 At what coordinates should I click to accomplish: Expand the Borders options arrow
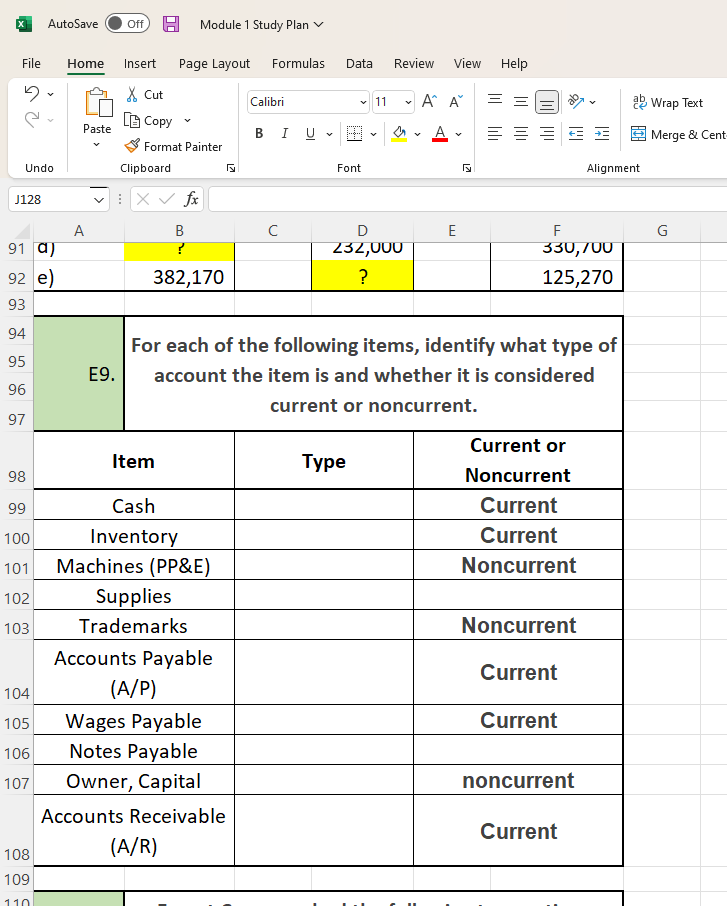[x=373, y=134]
